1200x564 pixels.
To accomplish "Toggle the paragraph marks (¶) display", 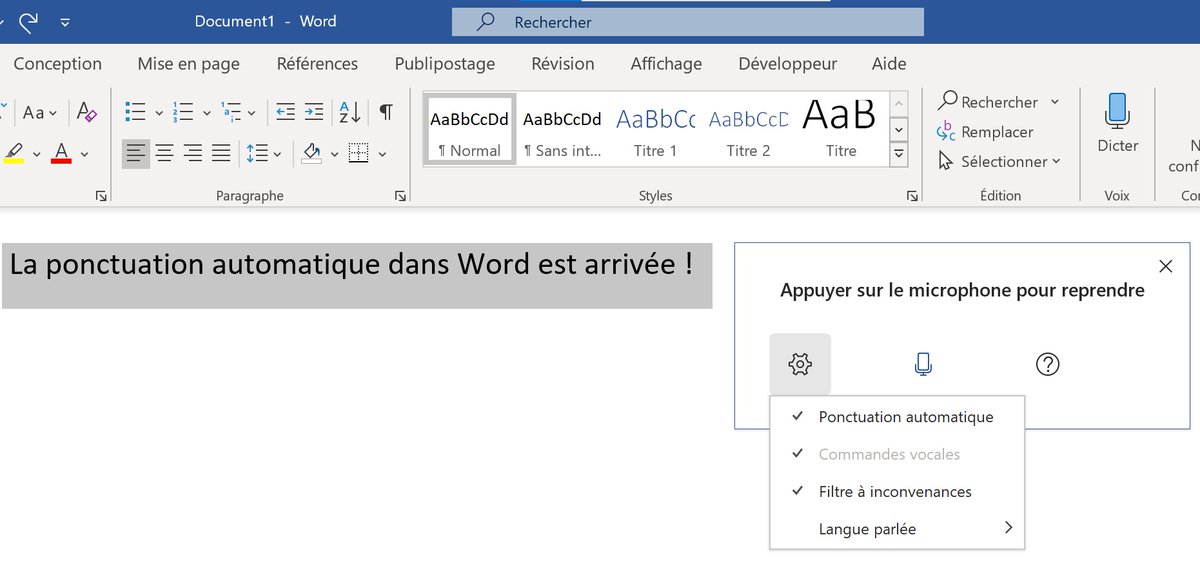I will click(386, 112).
